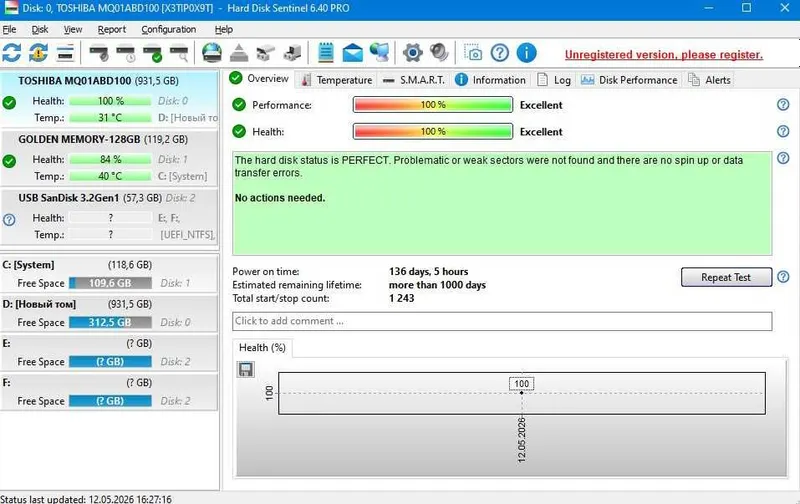The image size is (800, 504).
Task: Click the globe over disk toolbar icon
Action: 212,53
